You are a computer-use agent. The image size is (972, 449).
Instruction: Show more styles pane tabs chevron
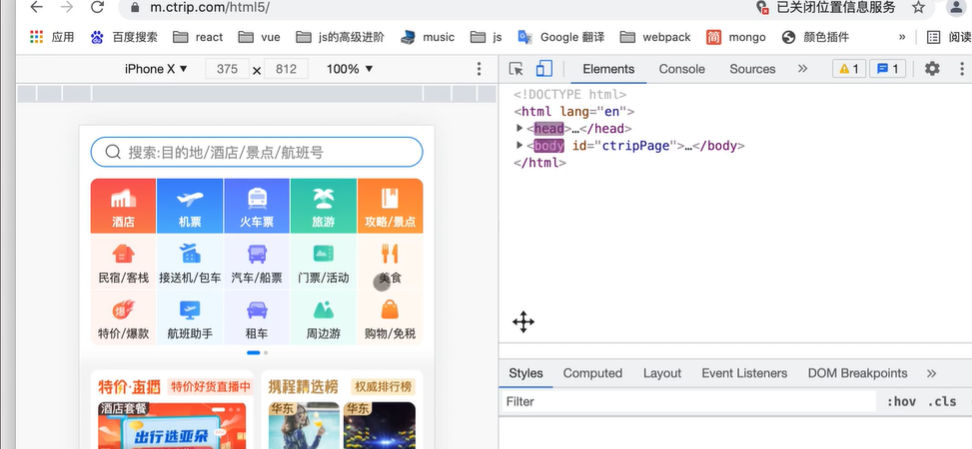coord(931,373)
